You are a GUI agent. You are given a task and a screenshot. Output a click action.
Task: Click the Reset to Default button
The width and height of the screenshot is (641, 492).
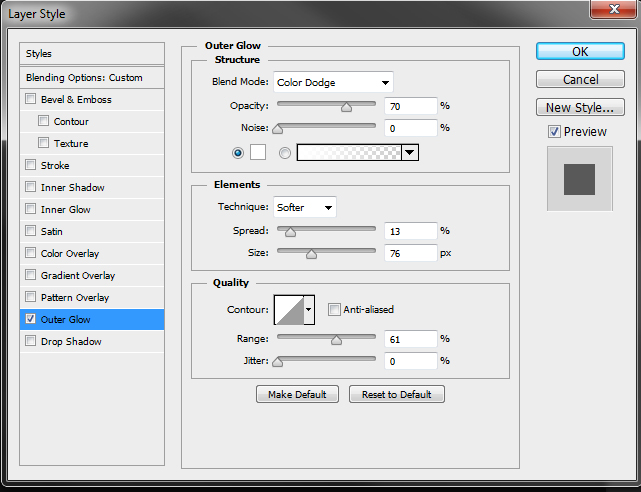coord(396,394)
